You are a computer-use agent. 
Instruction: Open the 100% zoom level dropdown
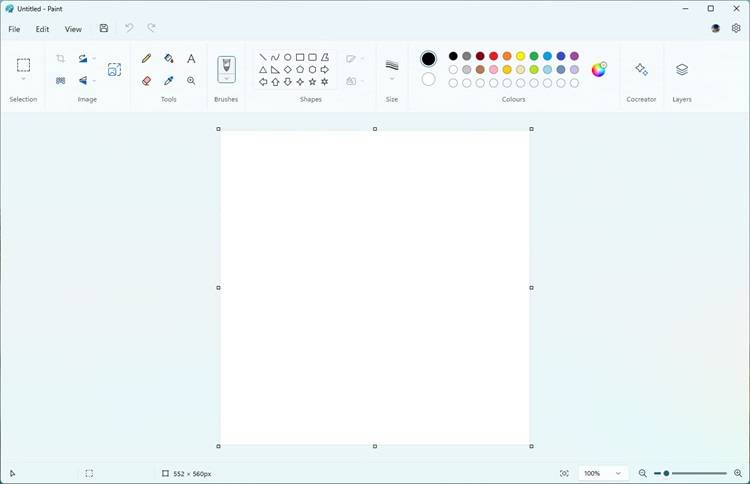pos(602,473)
